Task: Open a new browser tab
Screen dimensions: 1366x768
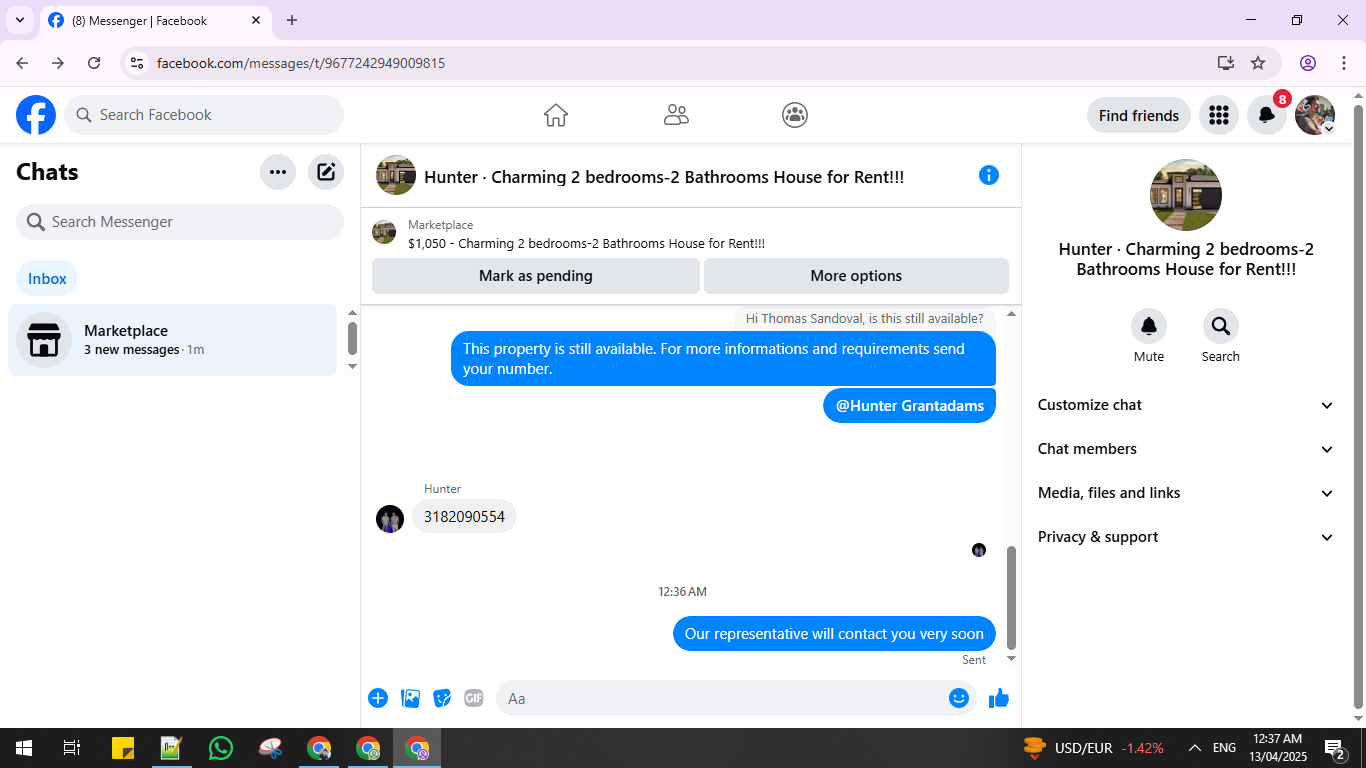Action: click(292, 20)
